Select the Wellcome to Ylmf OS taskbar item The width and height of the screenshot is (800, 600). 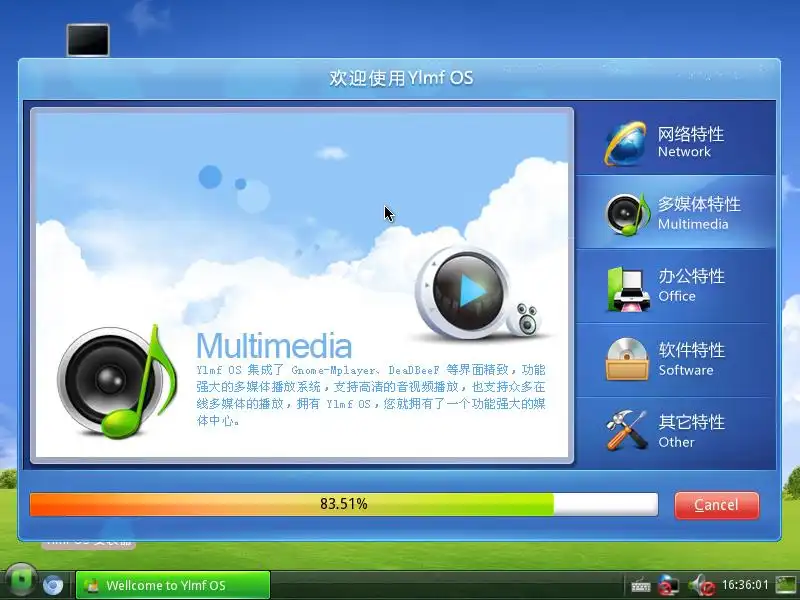click(x=172, y=585)
